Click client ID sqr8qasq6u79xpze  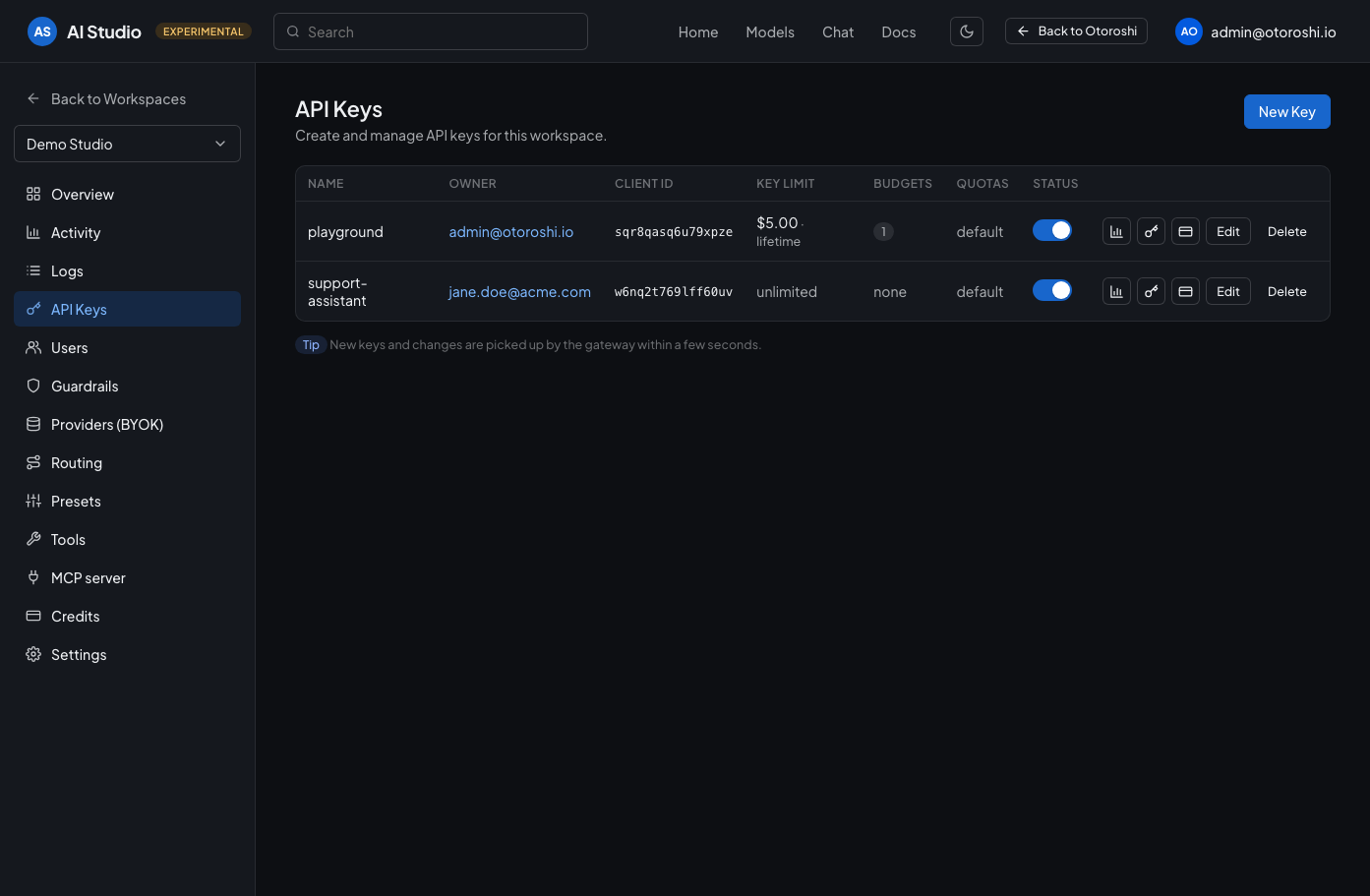(x=674, y=232)
